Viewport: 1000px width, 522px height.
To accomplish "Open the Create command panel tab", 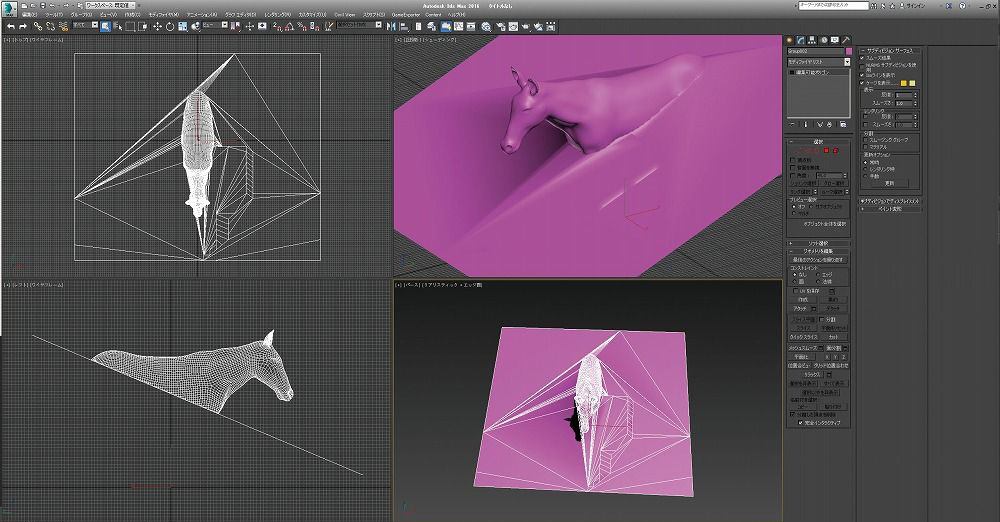I will [789, 40].
